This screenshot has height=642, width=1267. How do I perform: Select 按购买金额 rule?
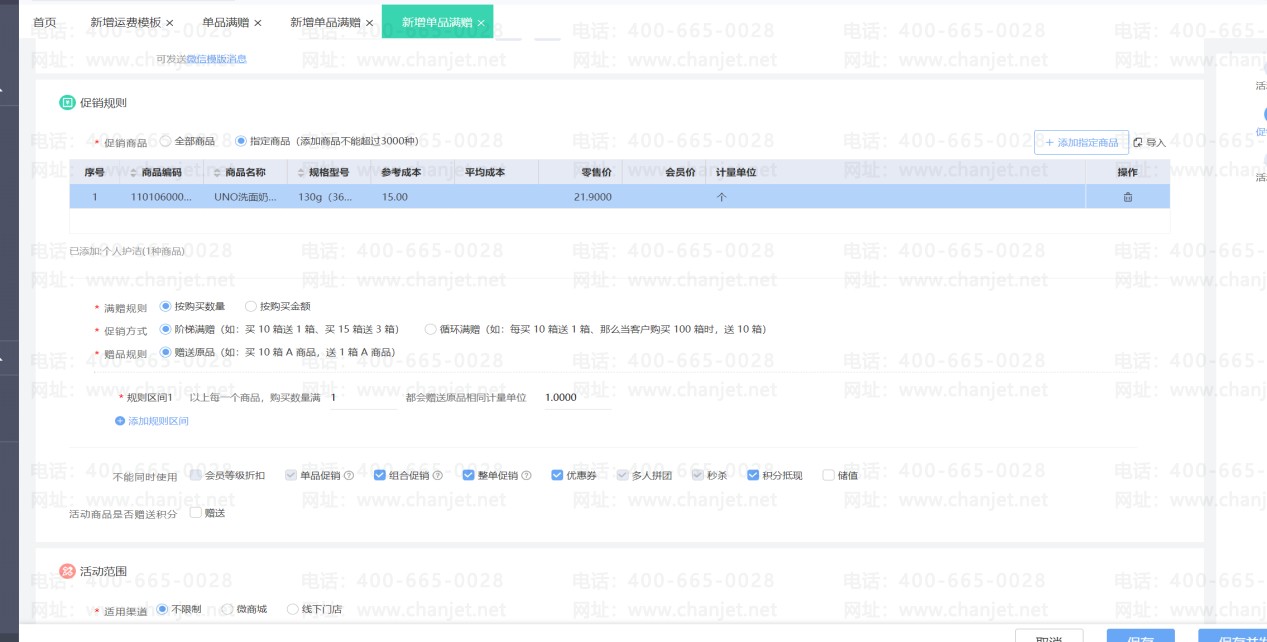point(250,306)
